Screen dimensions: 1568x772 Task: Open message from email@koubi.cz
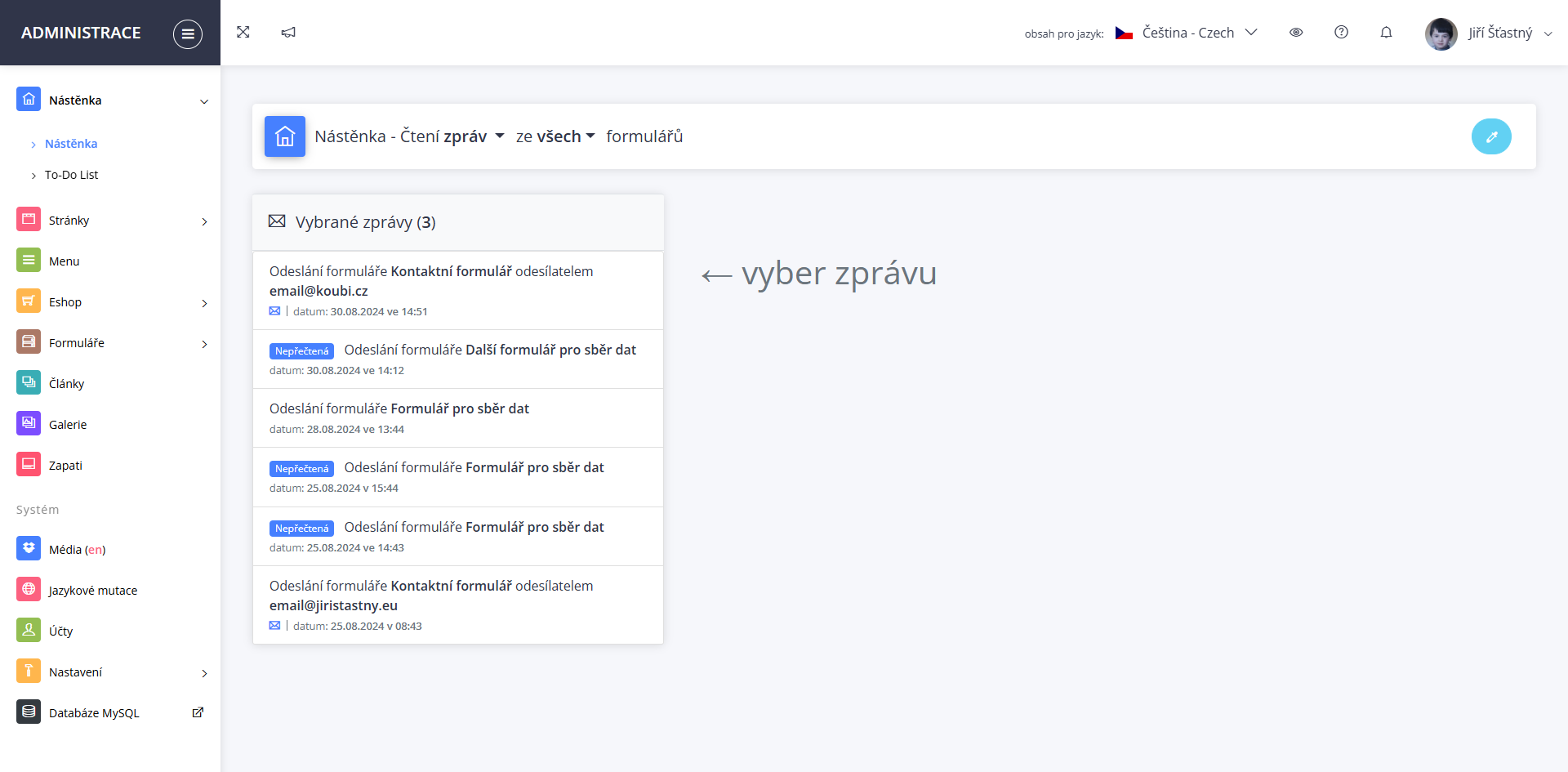458,290
